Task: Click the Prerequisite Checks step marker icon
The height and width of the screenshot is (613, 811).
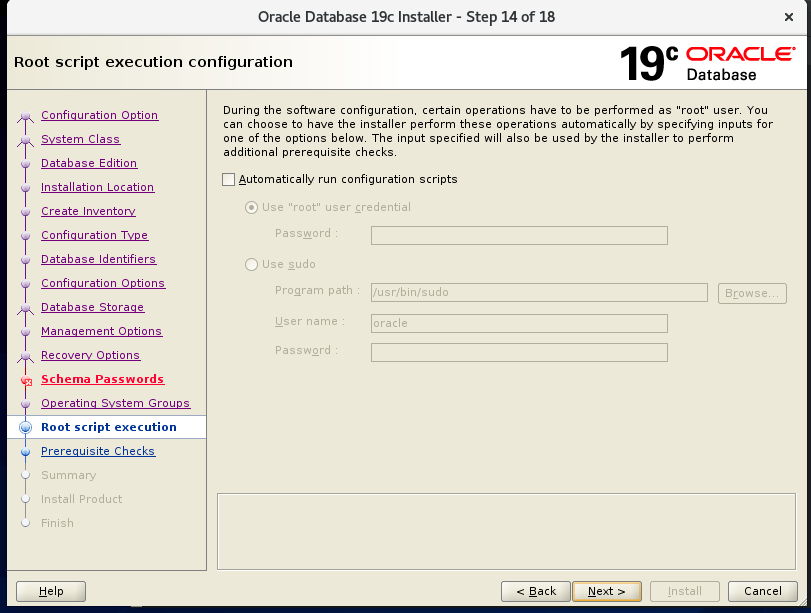Action: click(25, 452)
